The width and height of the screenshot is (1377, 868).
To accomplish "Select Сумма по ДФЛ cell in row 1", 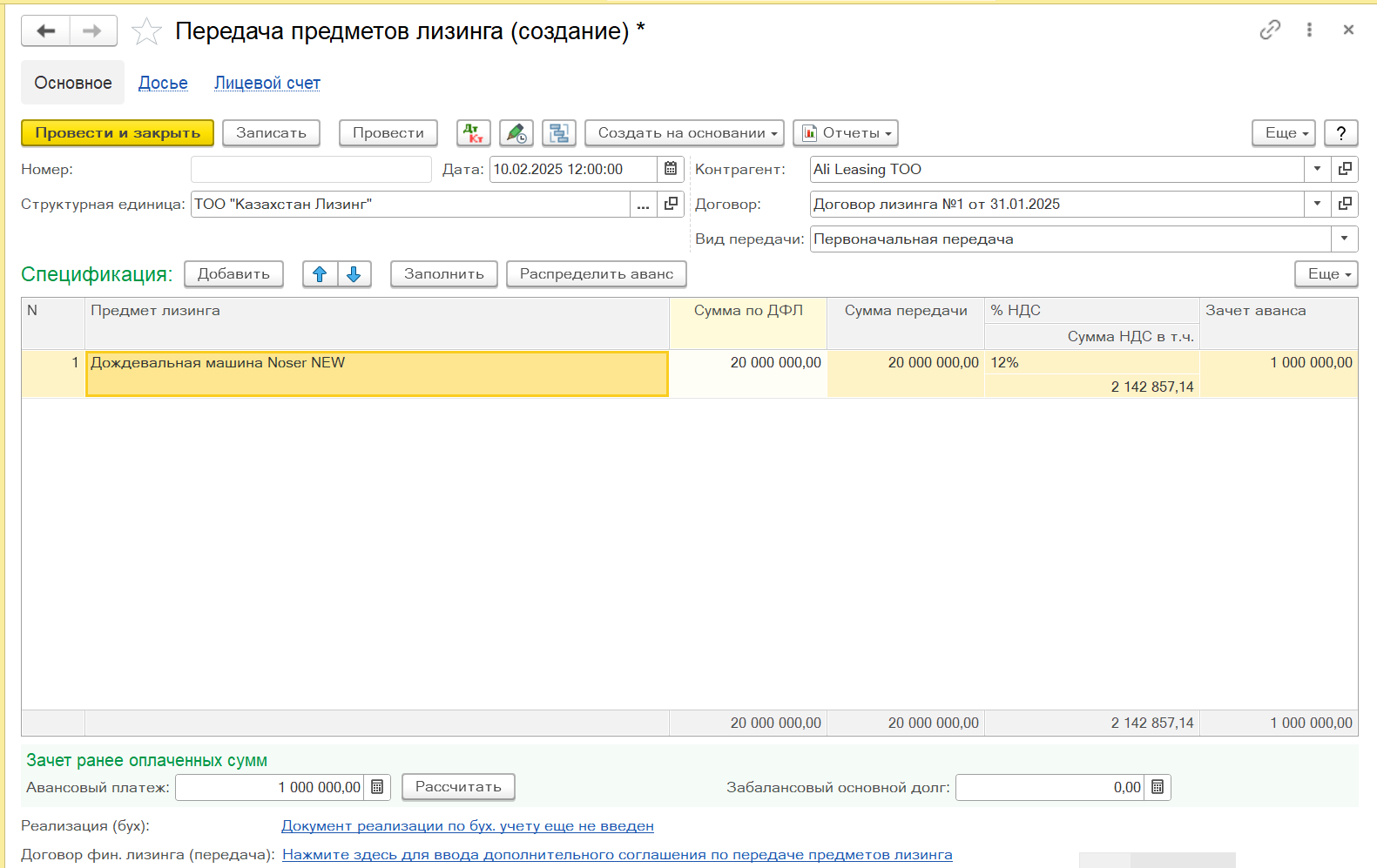I will [x=748, y=373].
